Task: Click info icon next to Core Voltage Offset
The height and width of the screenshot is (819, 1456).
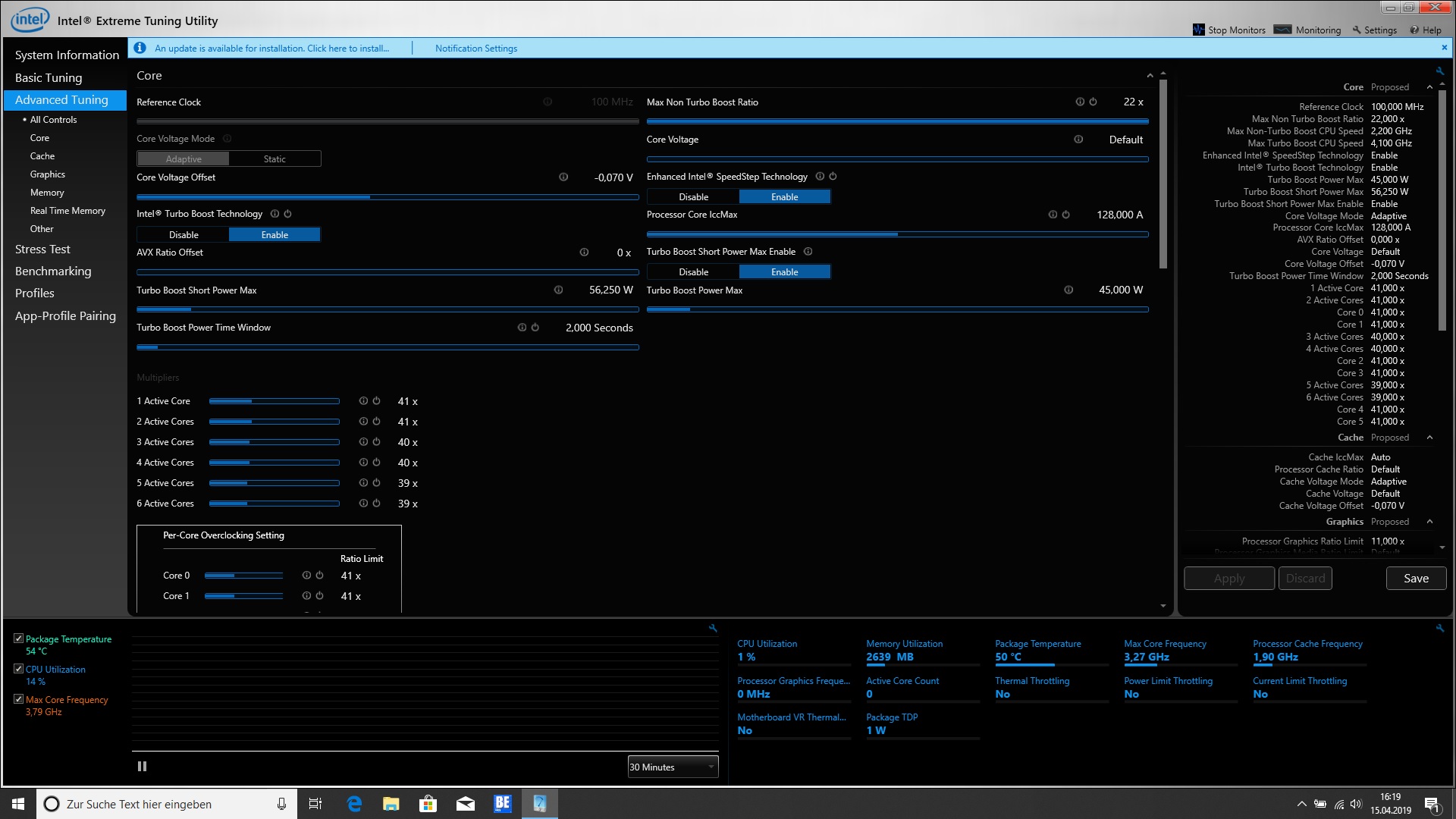Action: click(x=563, y=177)
